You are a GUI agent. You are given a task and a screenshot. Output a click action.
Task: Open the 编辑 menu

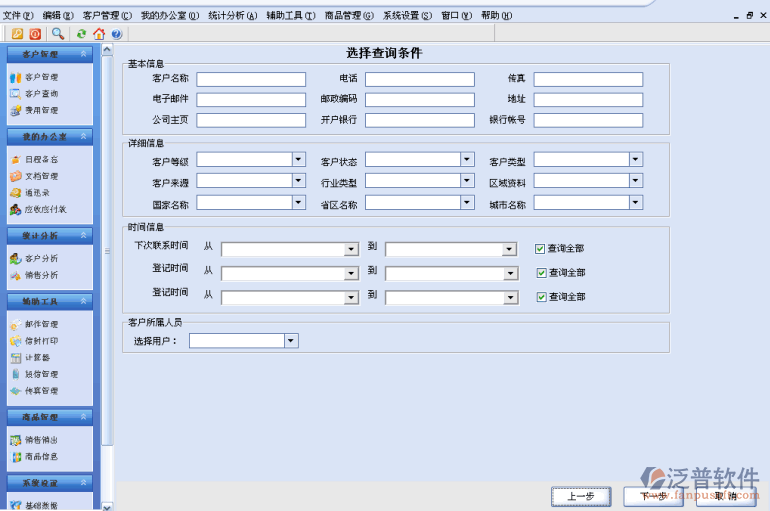coord(58,15)
